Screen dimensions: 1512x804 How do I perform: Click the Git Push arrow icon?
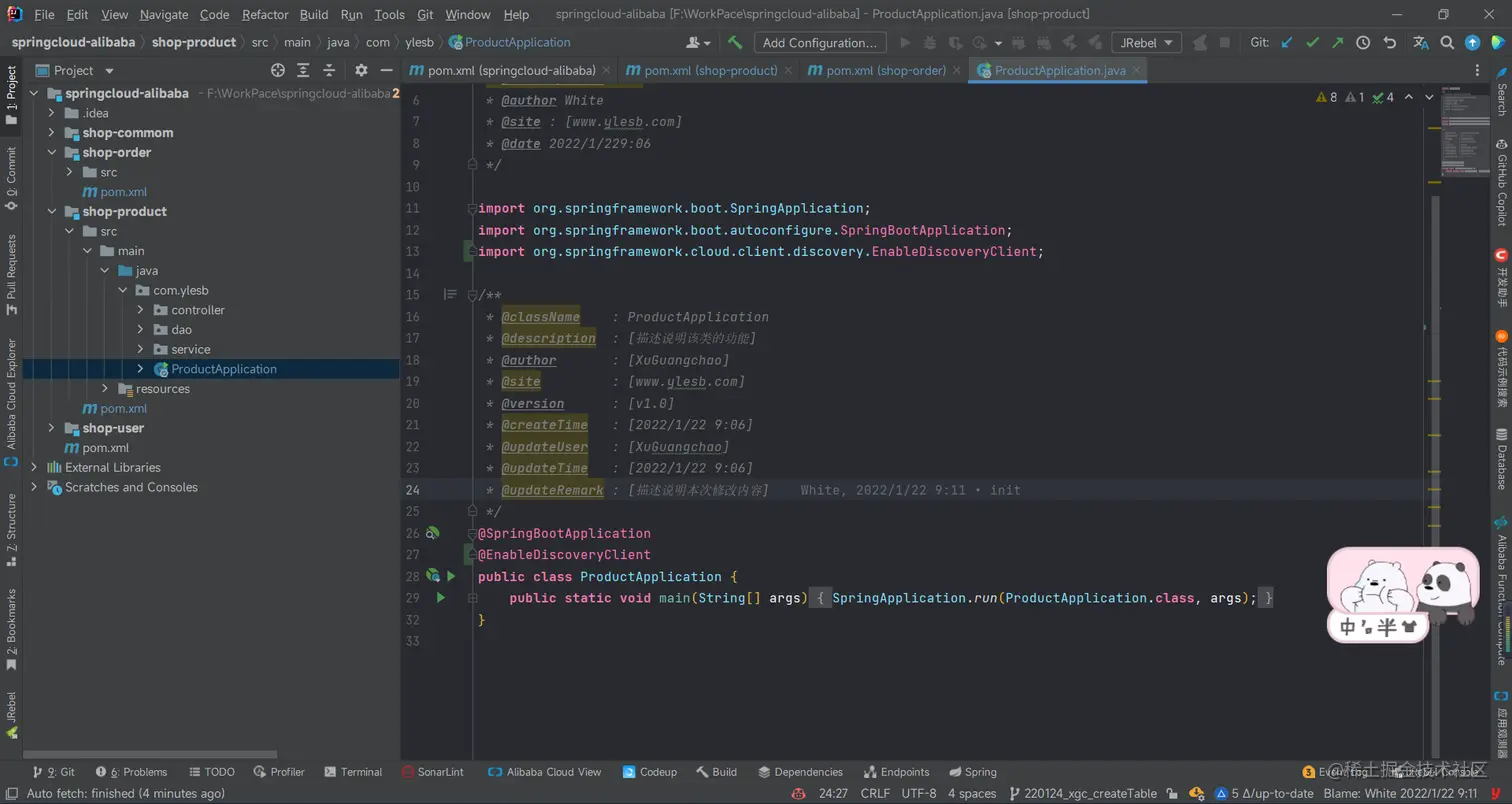tap(1337, 42)
